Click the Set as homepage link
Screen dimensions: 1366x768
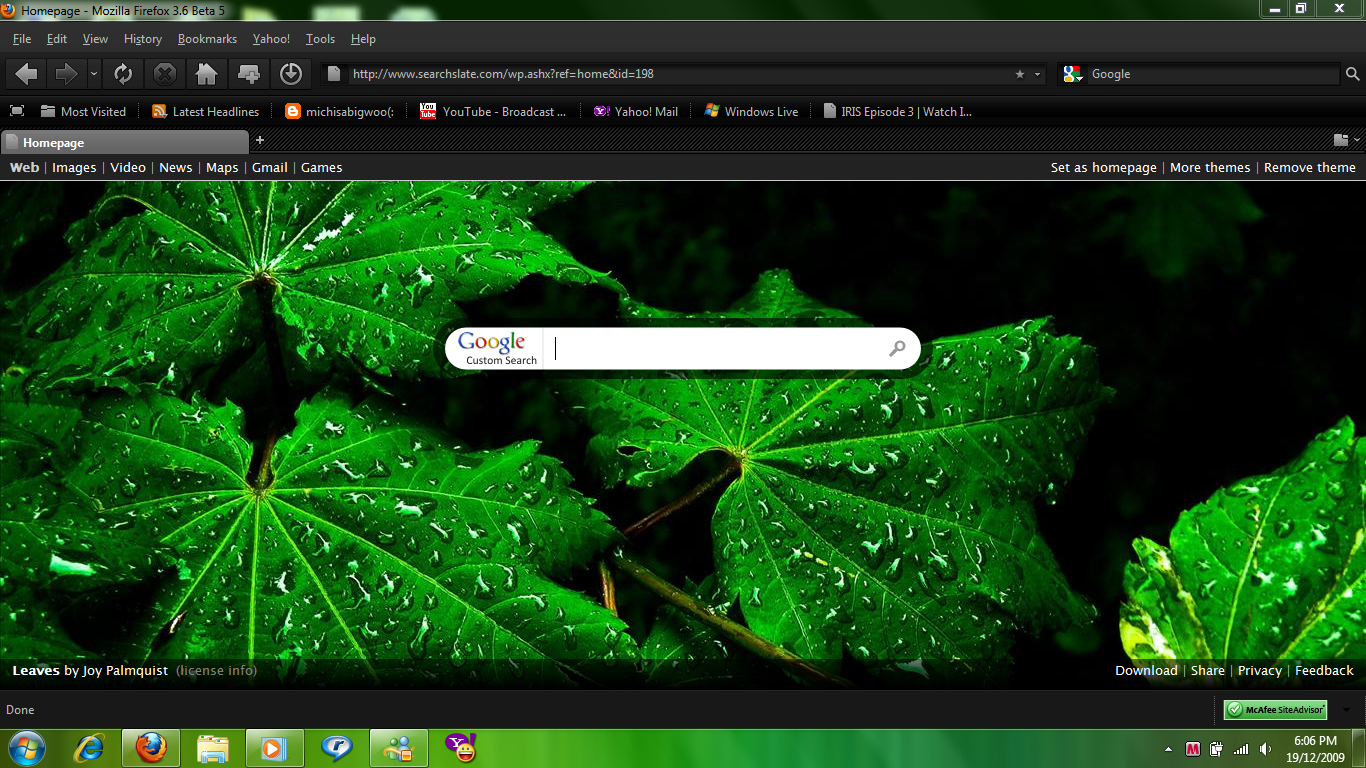(1104, 168)
